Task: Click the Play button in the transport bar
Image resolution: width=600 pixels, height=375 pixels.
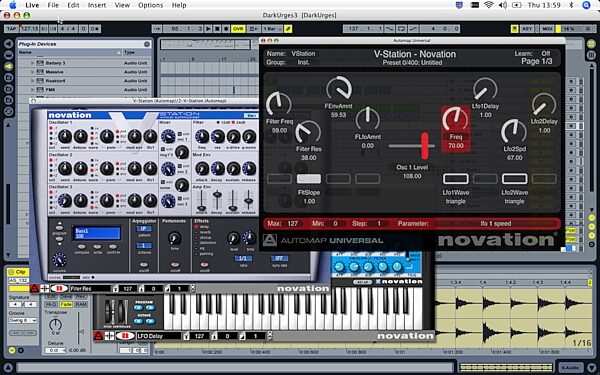Action: [208, 29]
